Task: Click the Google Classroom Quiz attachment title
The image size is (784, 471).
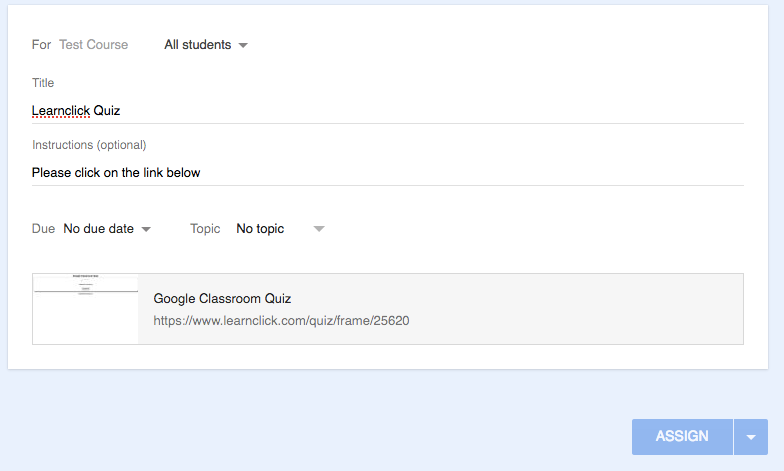Action: (x=222, y=298)
